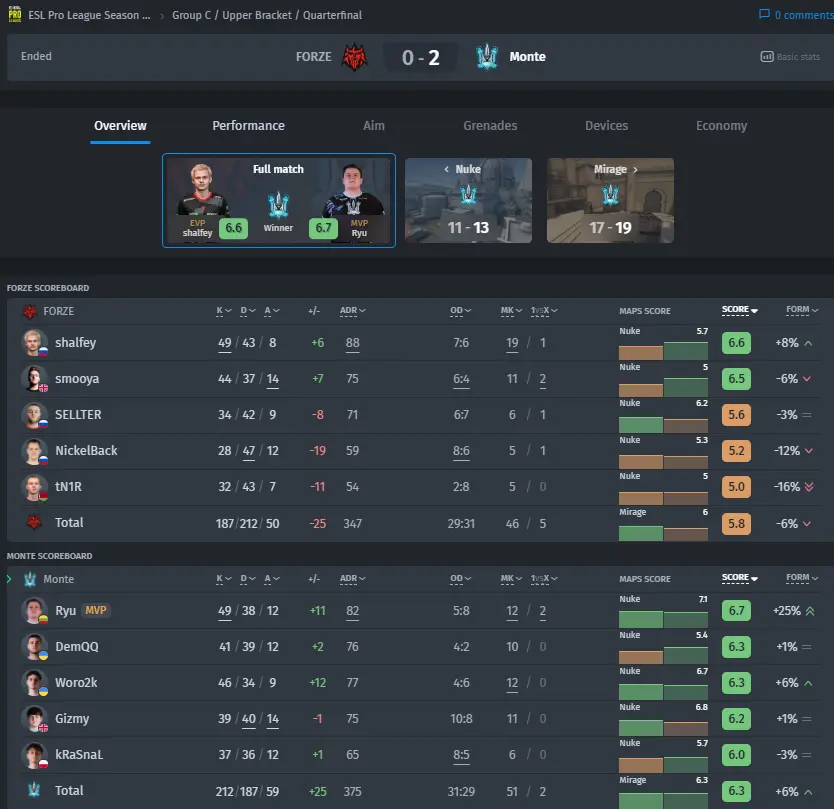834x809 pixels.
Task: Click Ryu's player avatar
Action: [34, 611]
